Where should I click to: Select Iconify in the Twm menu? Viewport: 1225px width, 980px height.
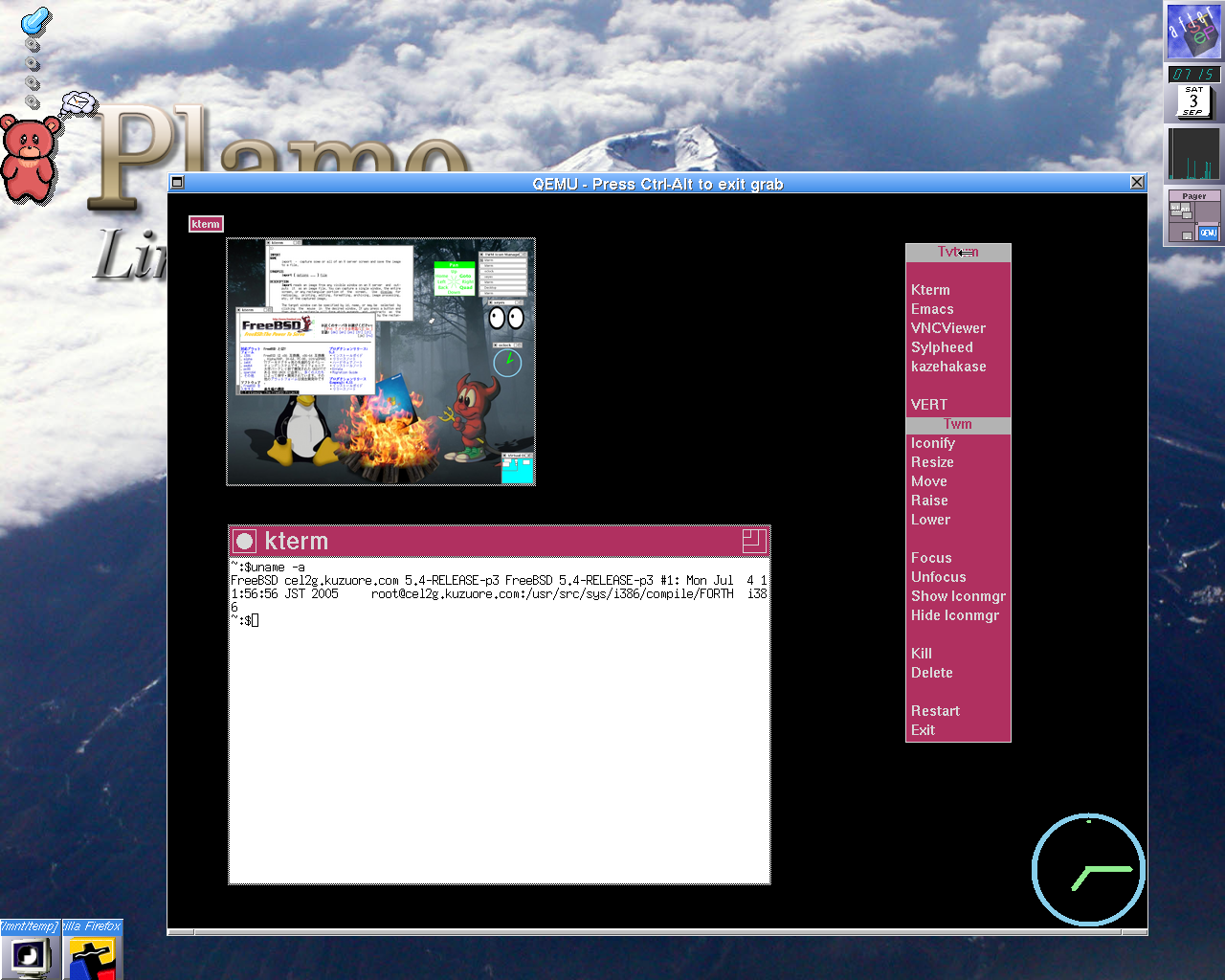[958, 443]
